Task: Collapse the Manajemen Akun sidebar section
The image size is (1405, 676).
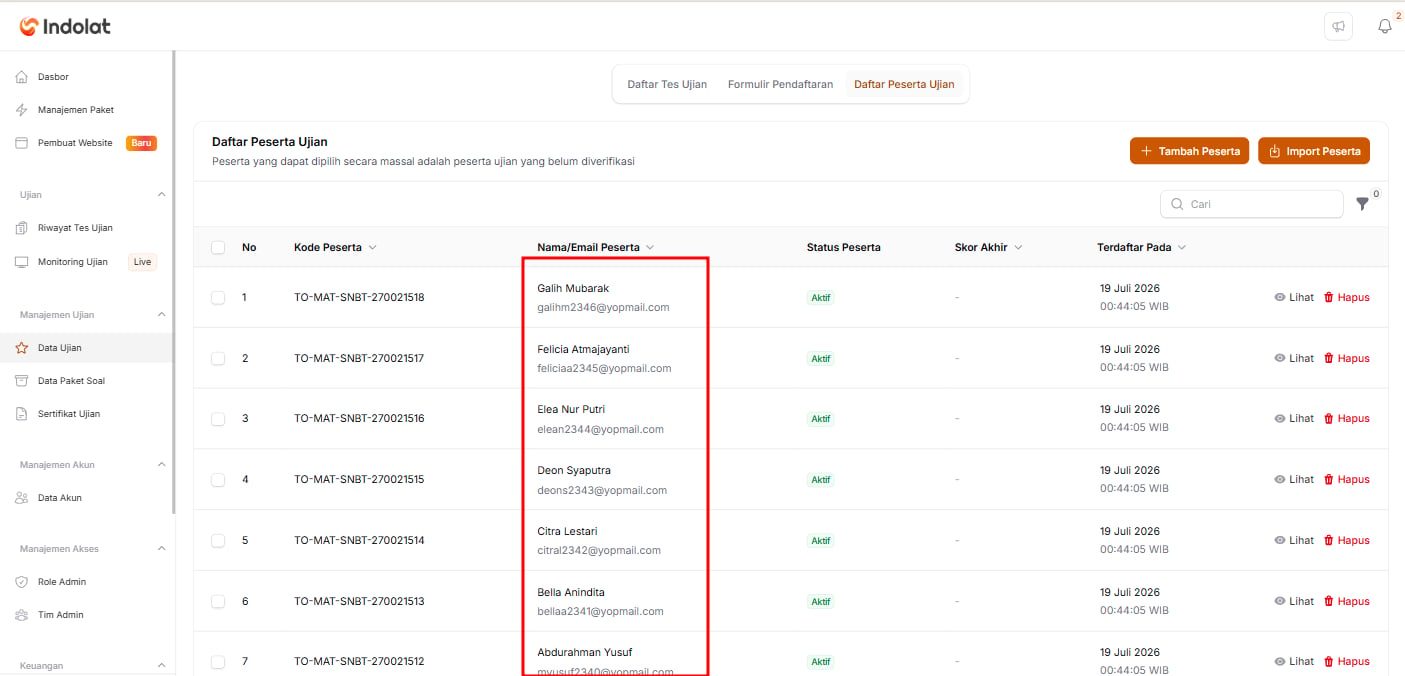Action: [162, 465]
